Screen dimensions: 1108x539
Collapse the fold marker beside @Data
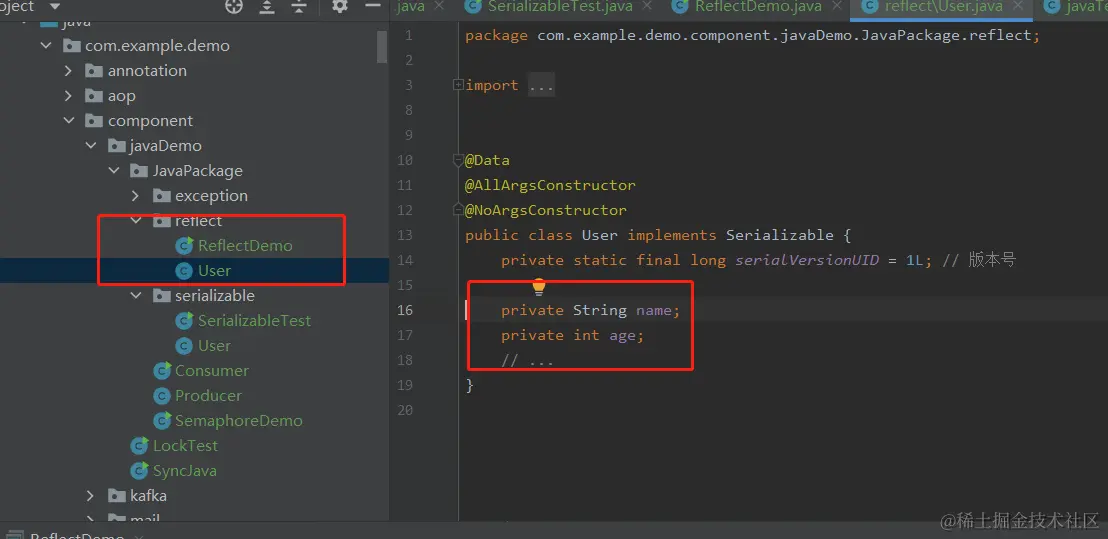click(458, 160)
